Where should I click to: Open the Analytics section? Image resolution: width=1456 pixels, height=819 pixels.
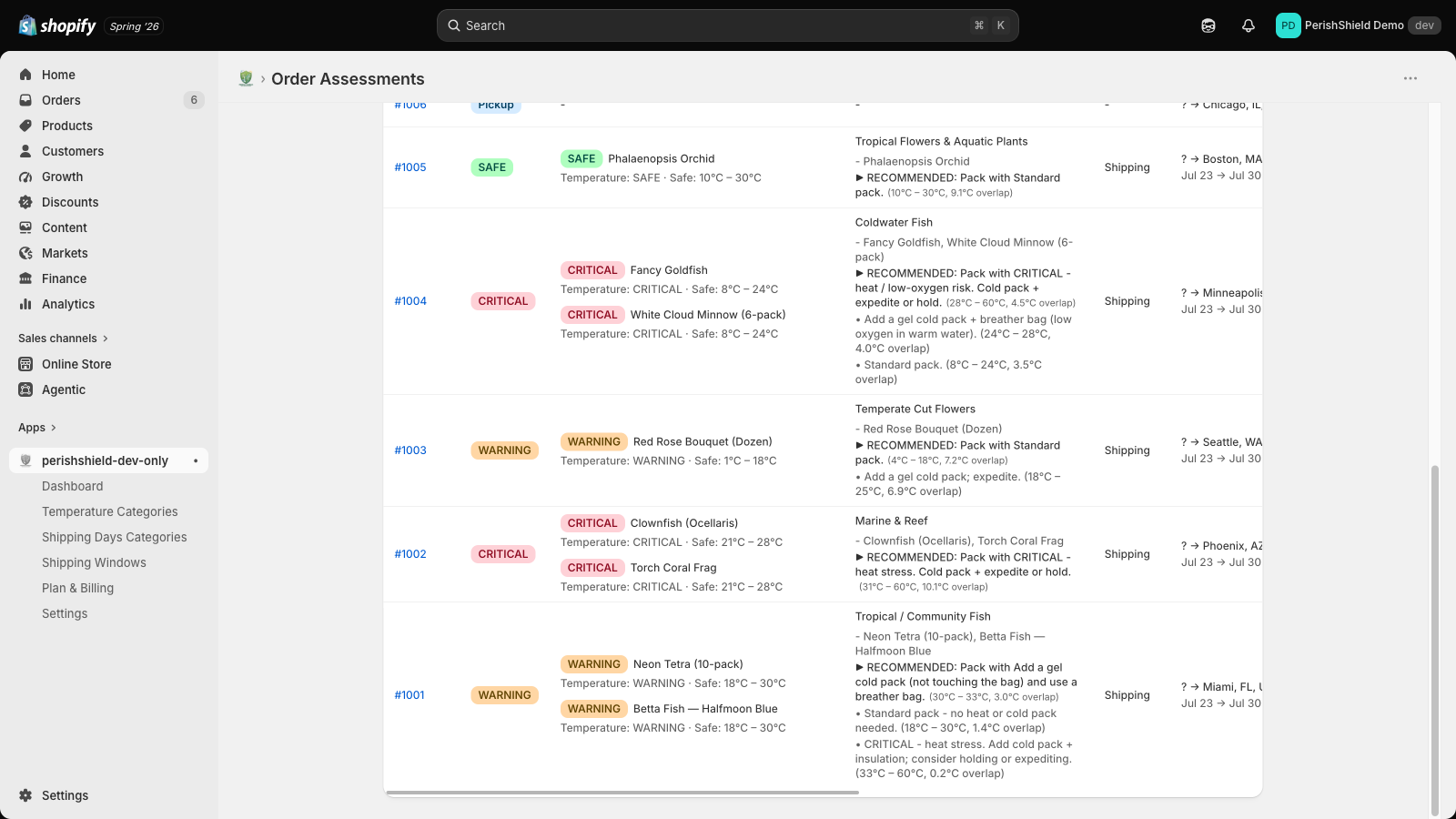point(68,304)
